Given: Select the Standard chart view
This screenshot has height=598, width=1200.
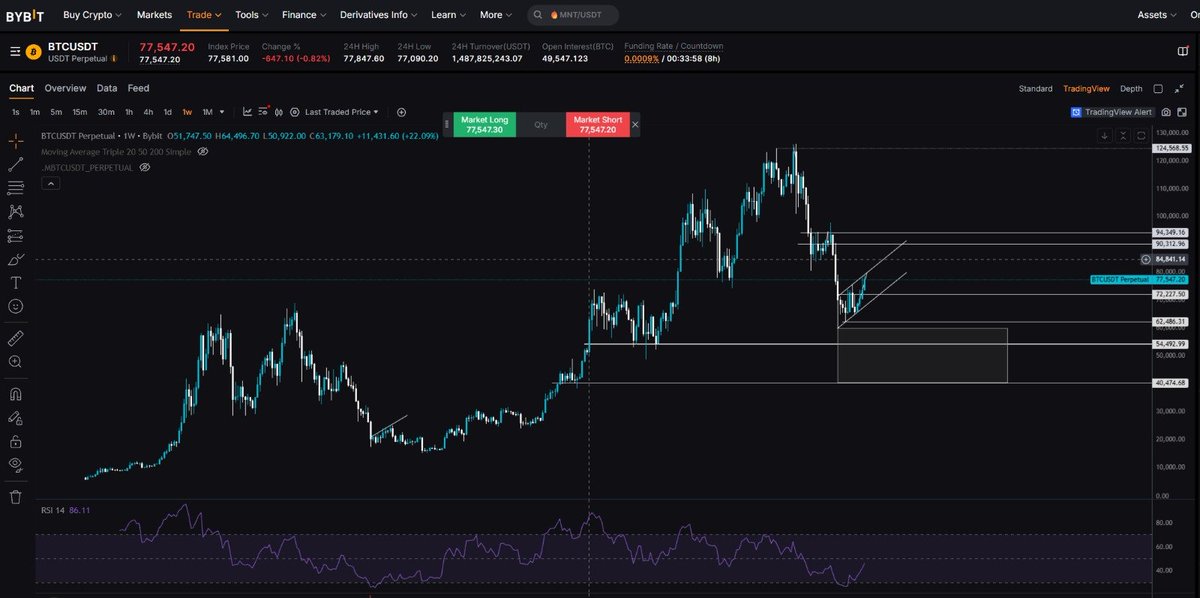Looking at the screenshot, I should (x=1036, y=89).
